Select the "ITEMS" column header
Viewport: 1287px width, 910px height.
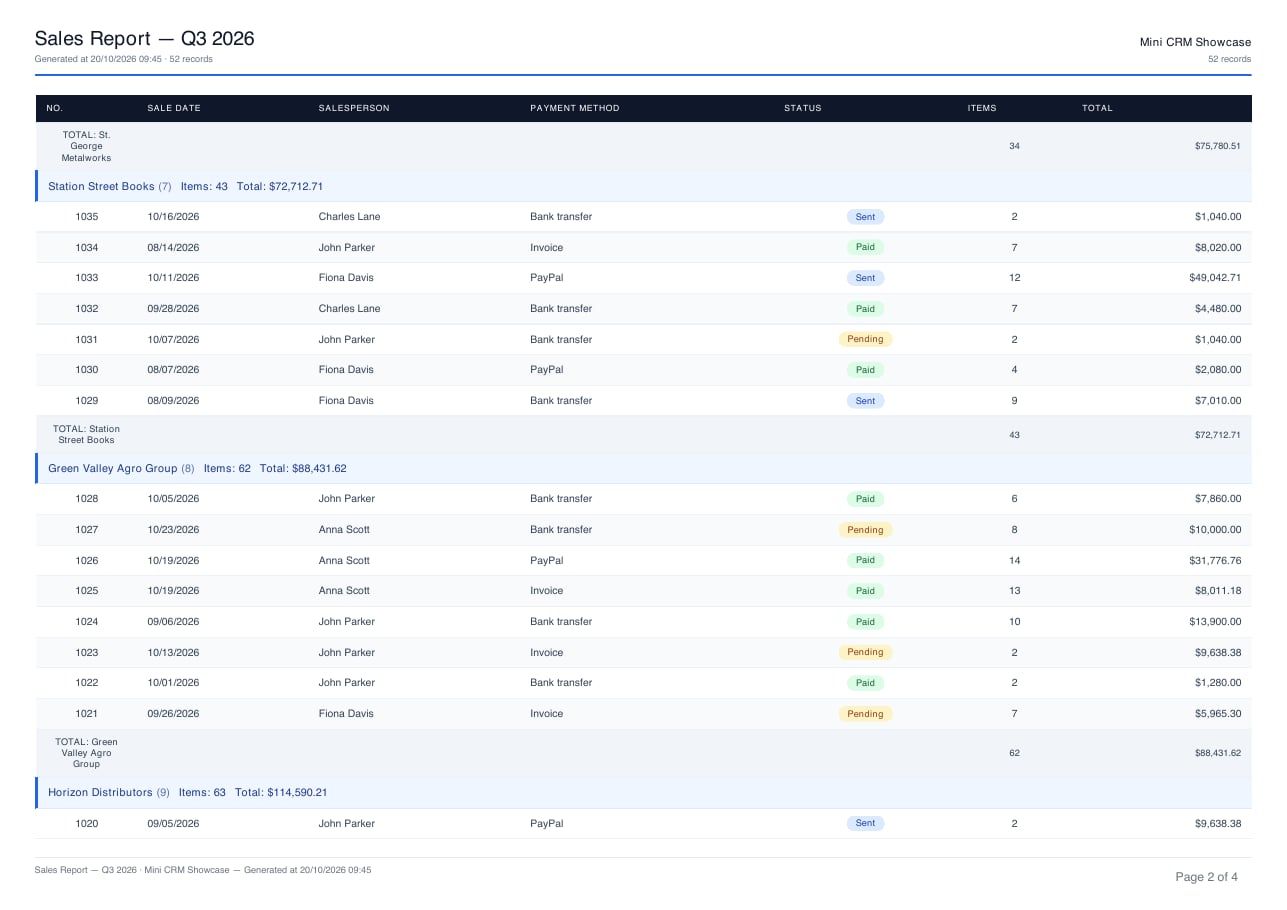click(982, 108)
